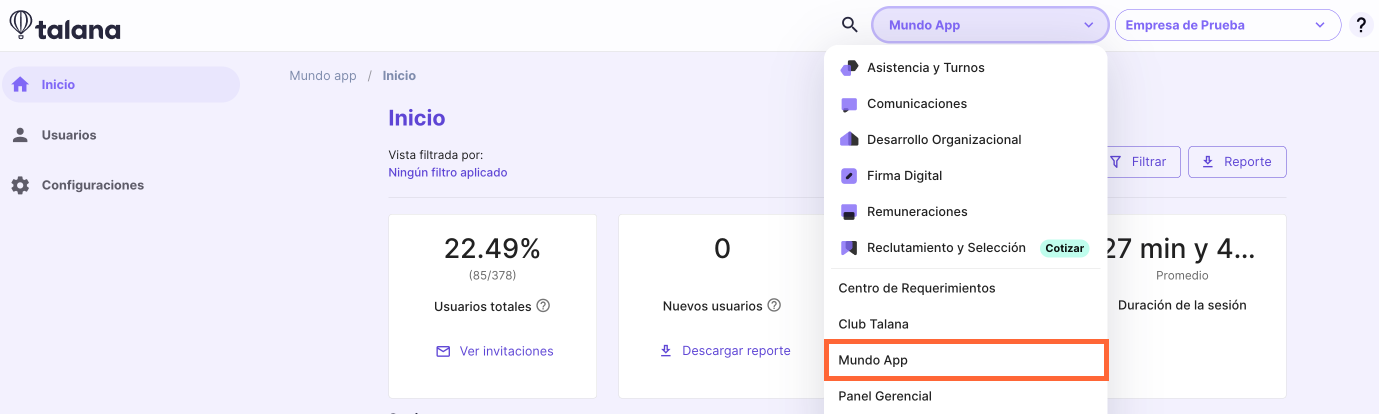Click the Vista filtrada por label
Viewport: 1379px width, 414px height.
click(x=436, y=155)
